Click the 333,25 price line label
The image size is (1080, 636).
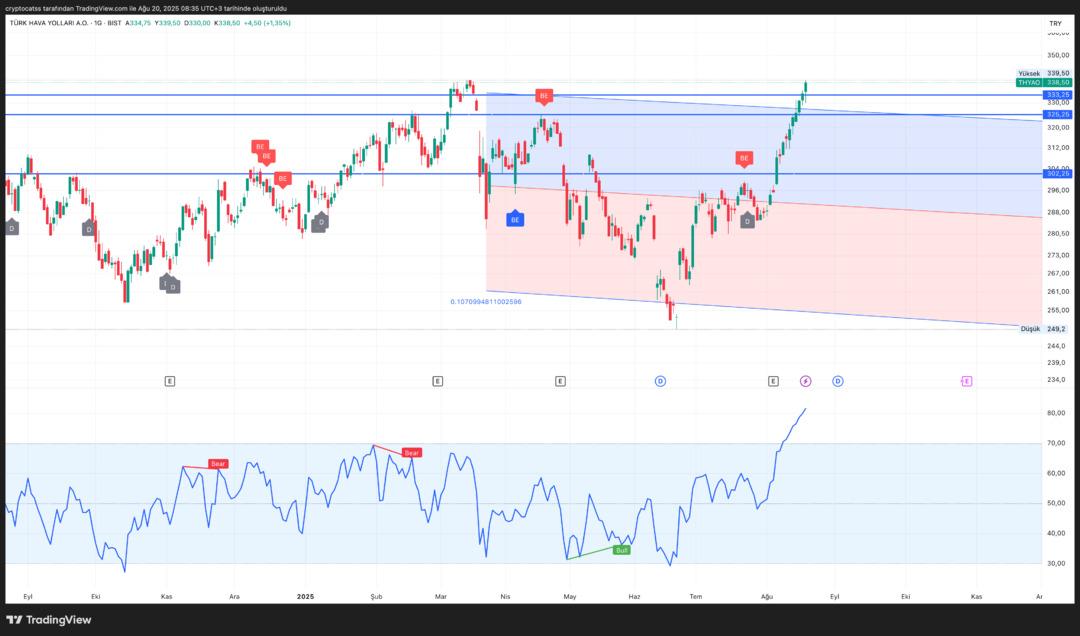pyautogui.click(x=1057, y=94)
